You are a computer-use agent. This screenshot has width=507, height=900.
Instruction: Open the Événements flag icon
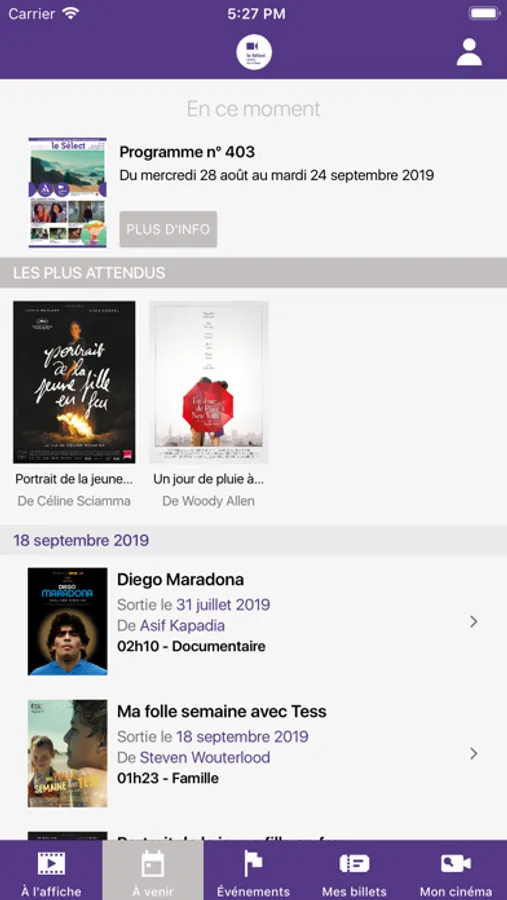[253, 864]
